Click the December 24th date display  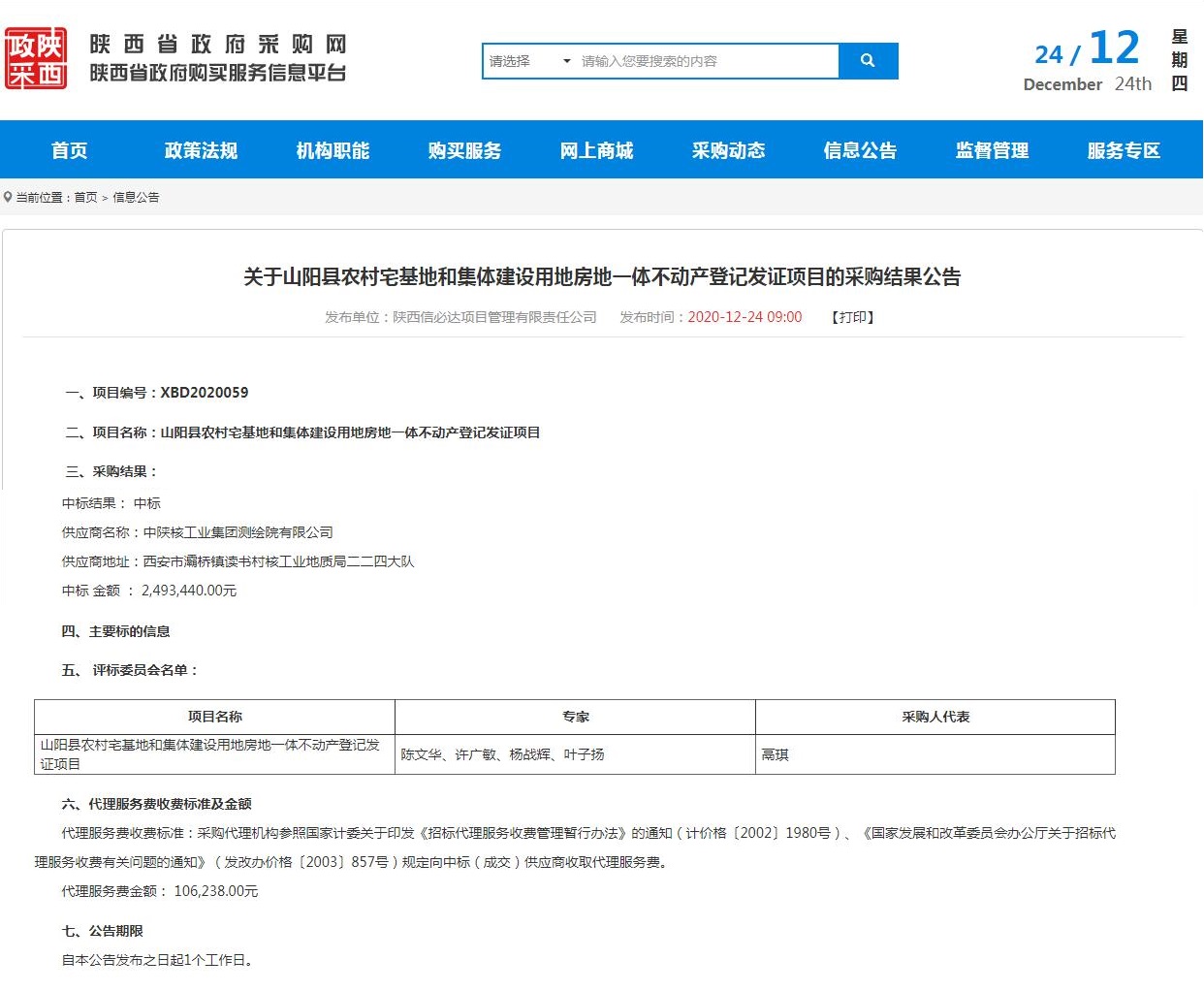click(1087, 83)
